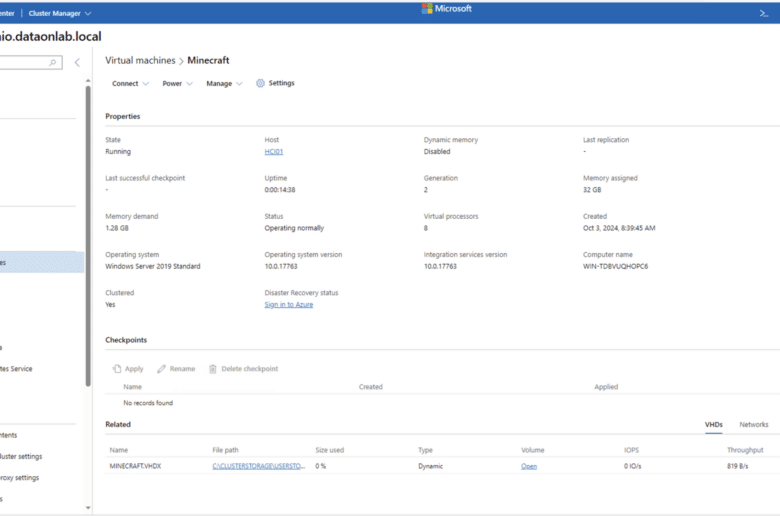Expand the Cluster Manager dropdown

click(x=60, y=13)
